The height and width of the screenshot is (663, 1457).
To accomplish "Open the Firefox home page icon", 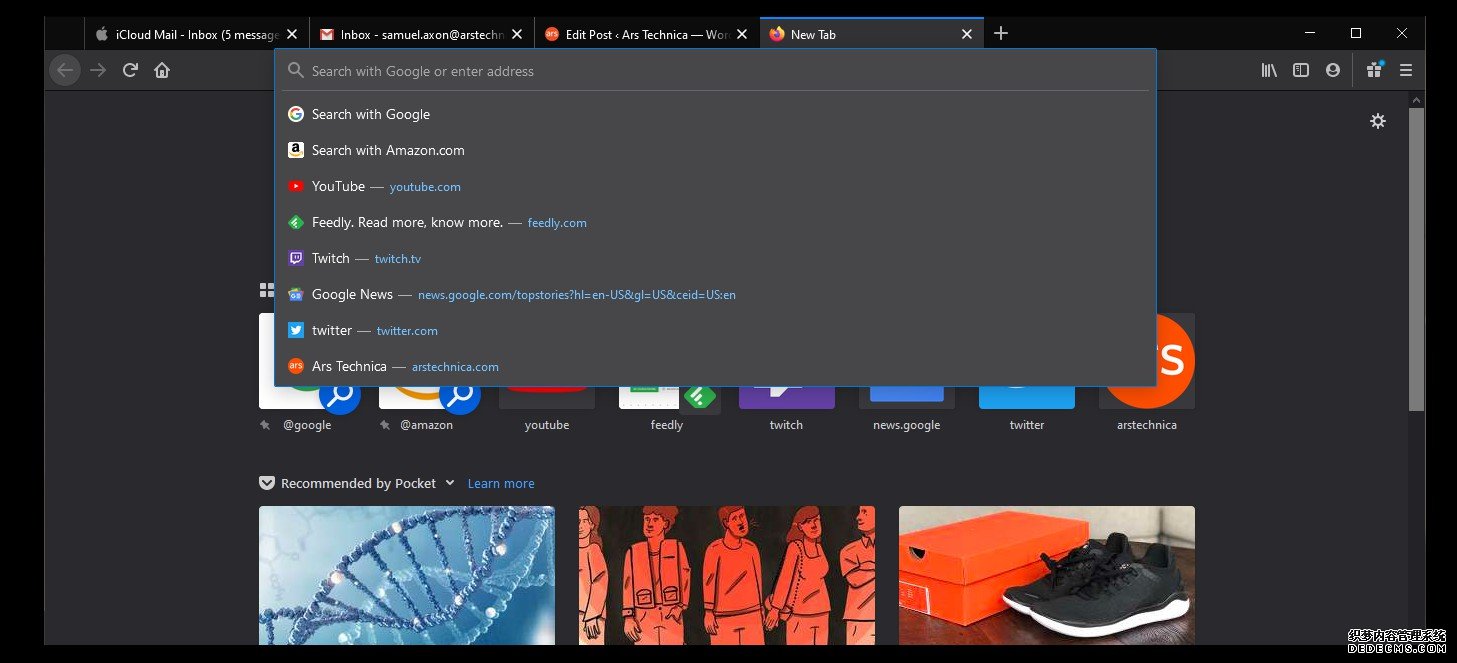I will [x=162, y=70].
